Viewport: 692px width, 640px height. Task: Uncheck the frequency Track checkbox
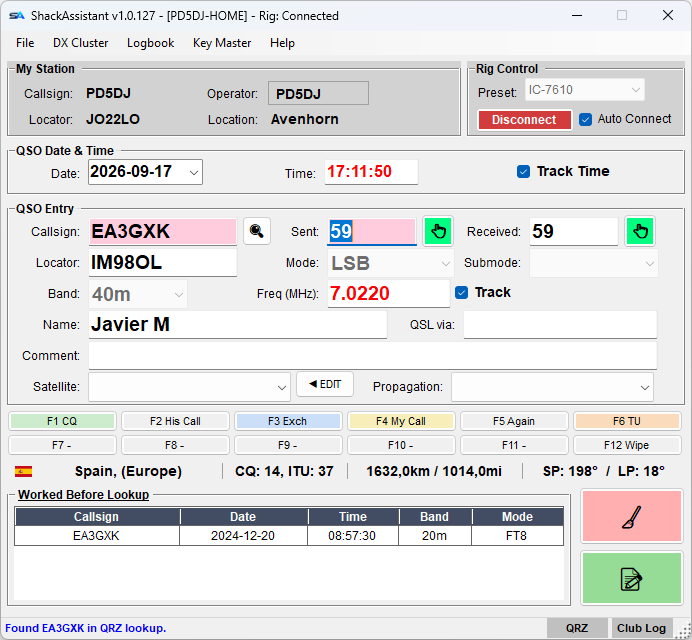461,292
